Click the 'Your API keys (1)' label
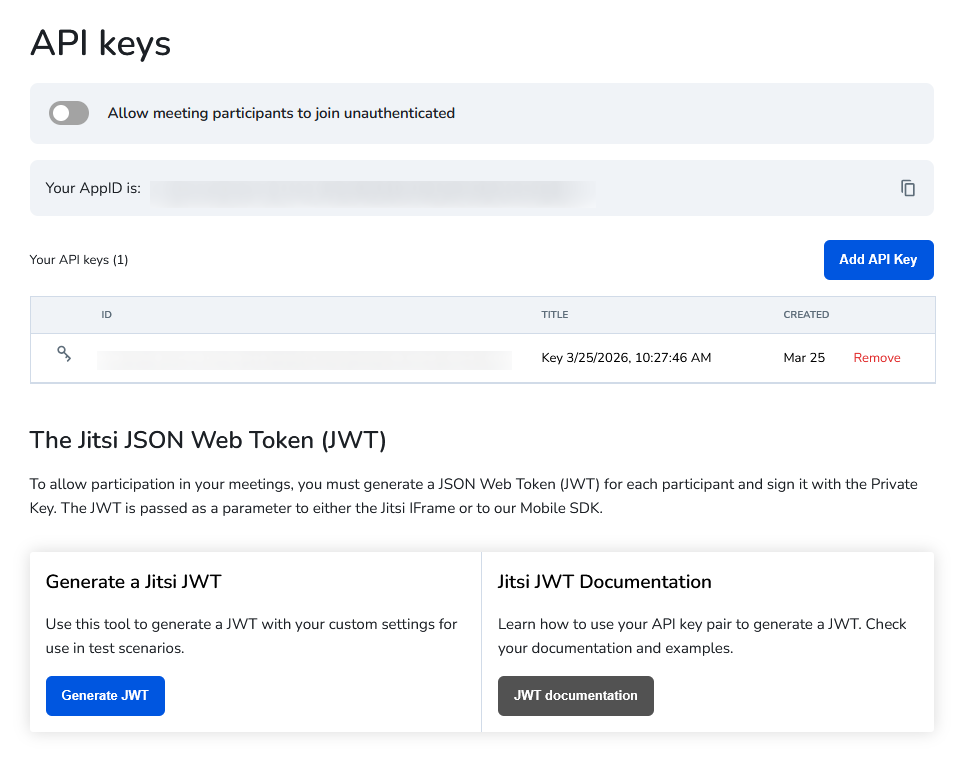Viewport: 972px width, 763px height. click(79, 260)
